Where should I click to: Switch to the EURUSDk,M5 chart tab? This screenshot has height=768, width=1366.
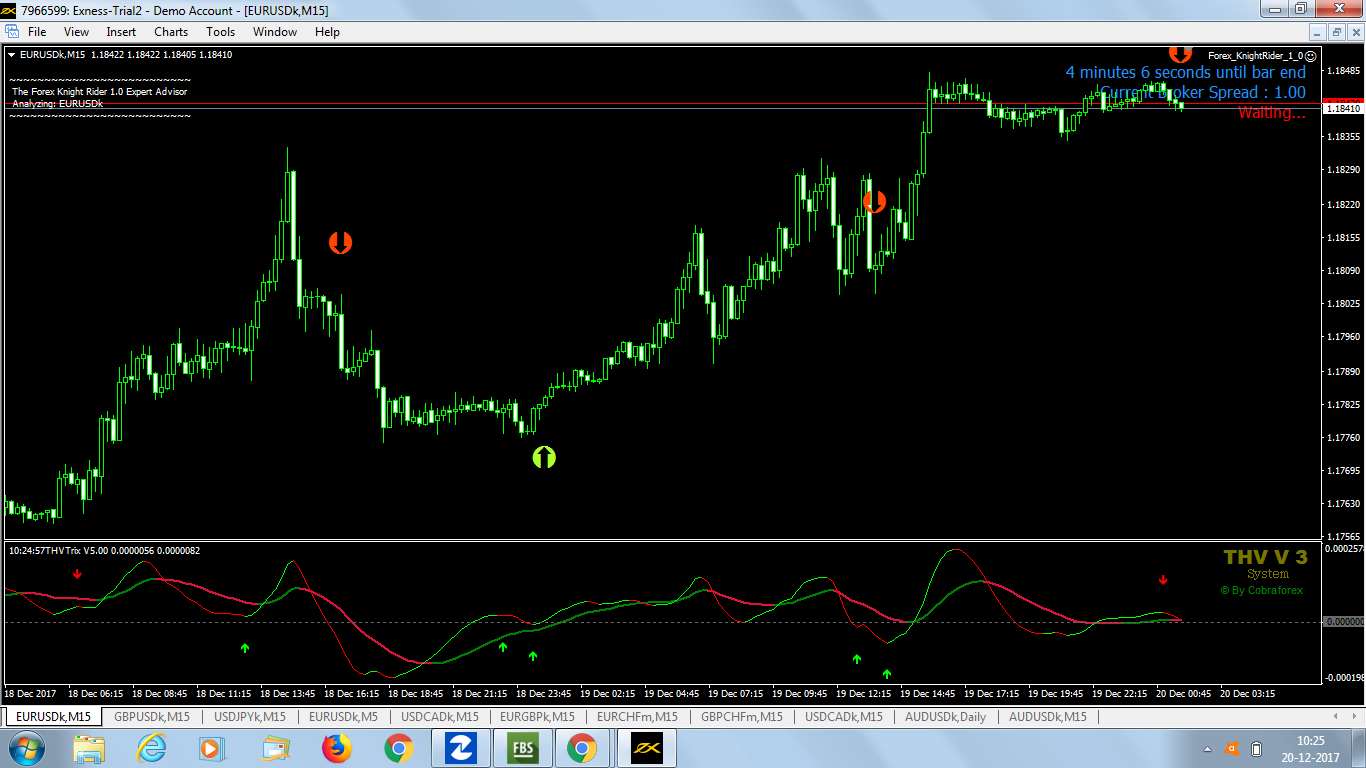coord(343,717)
